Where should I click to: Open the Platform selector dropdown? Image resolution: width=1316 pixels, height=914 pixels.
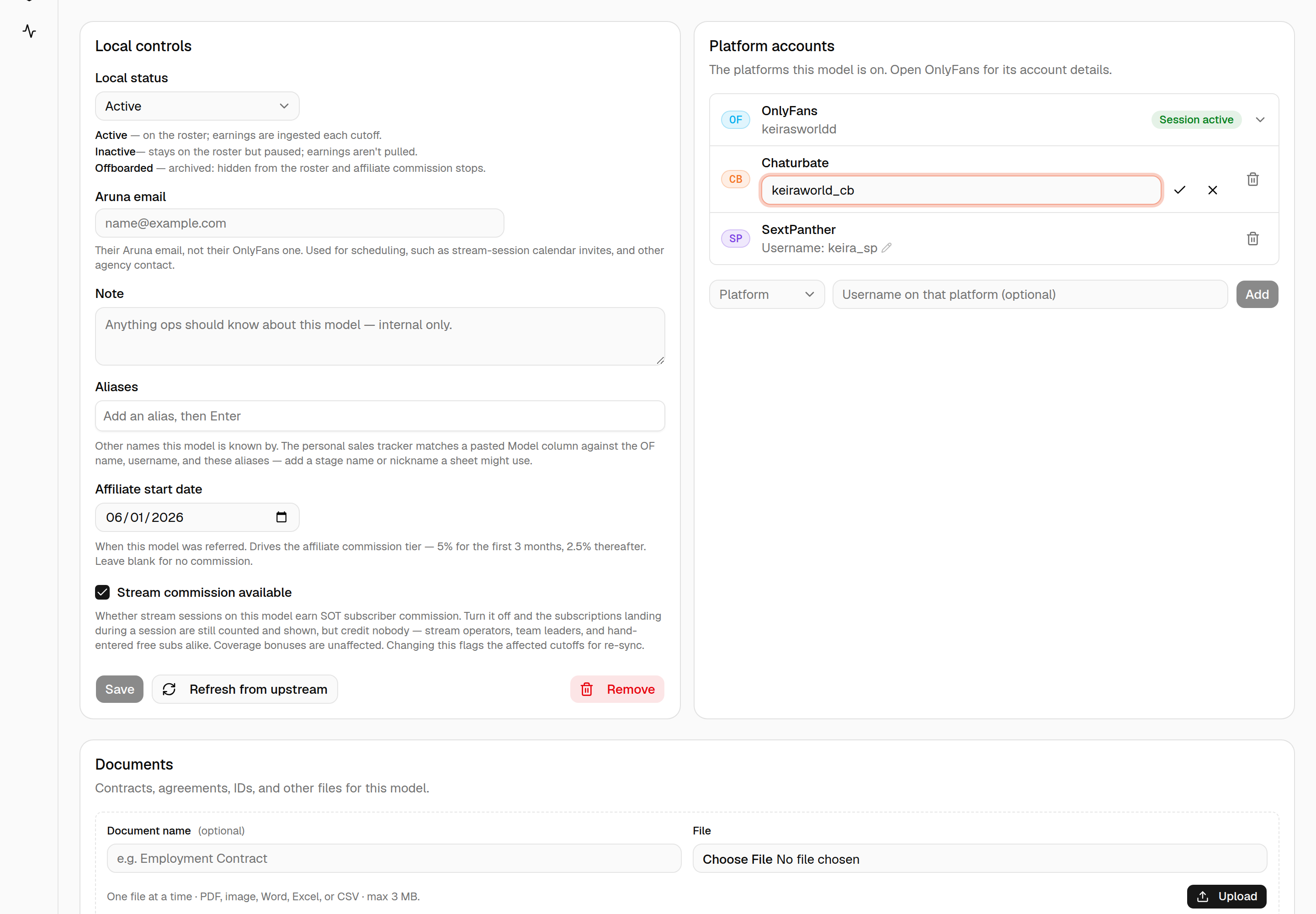[767, 294]
